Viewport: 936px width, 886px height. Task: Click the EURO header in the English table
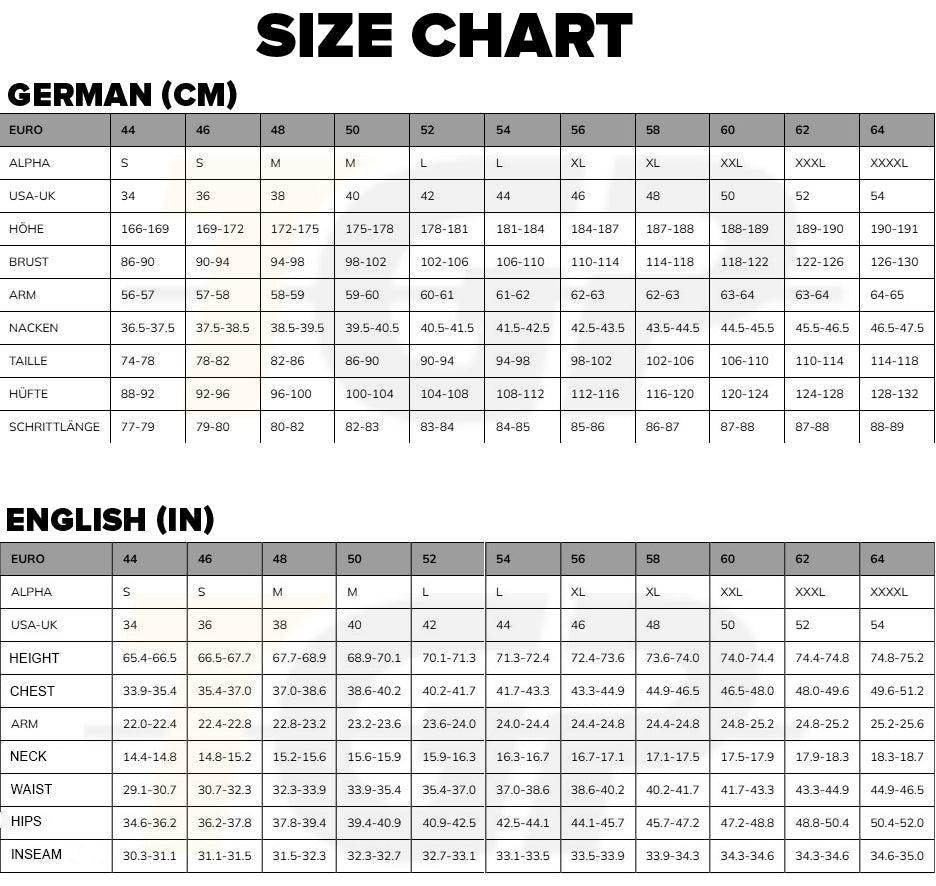pyautogui.click(x=27, y=559)
